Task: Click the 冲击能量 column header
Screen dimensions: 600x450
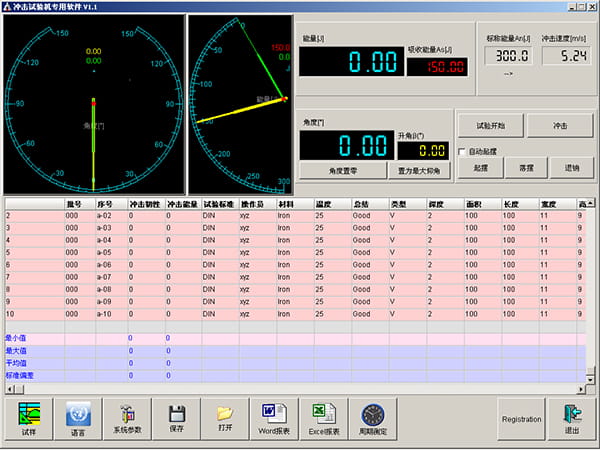Action: pos(182,203)
